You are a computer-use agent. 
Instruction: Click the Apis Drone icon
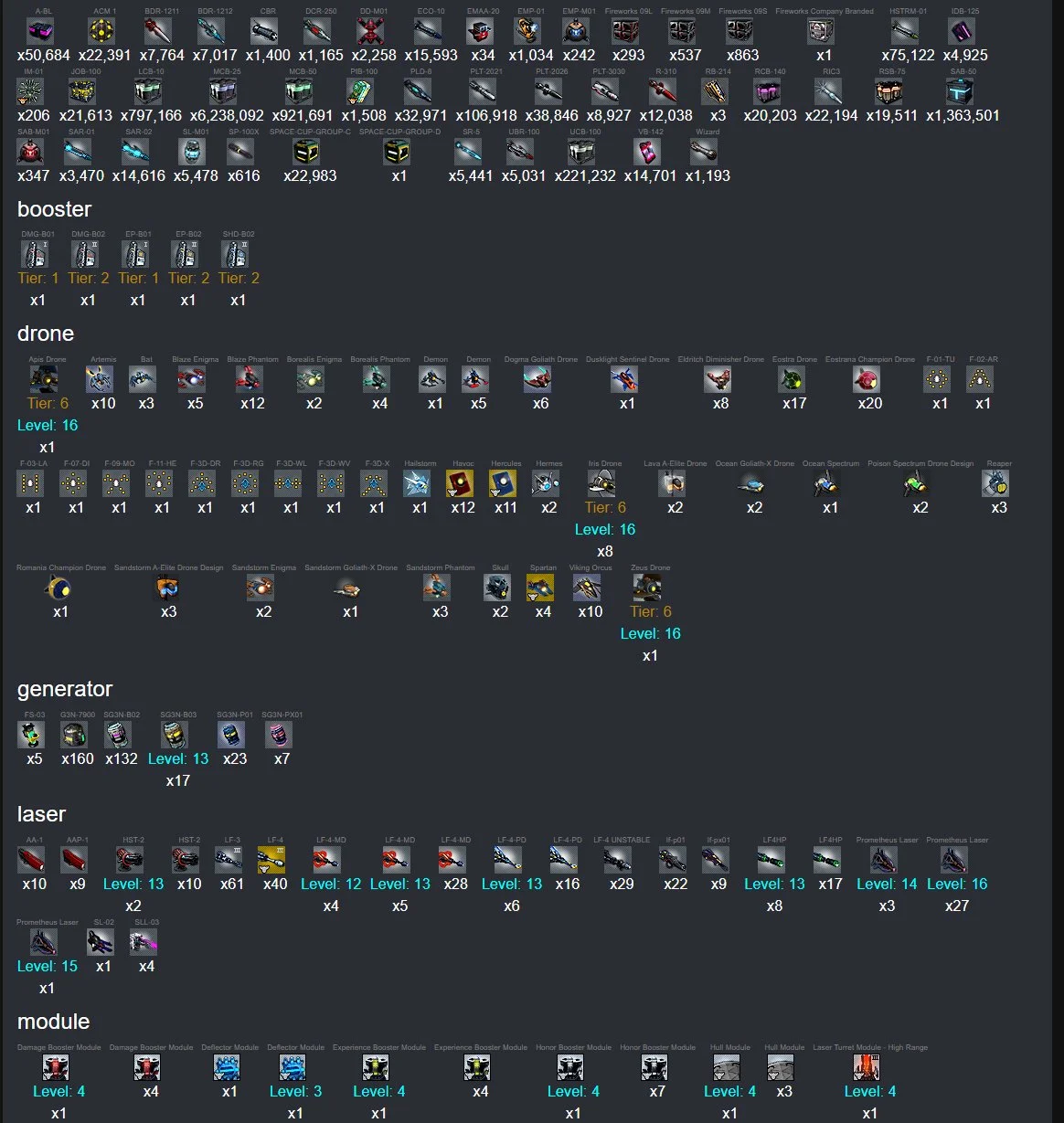click(45, 378)
